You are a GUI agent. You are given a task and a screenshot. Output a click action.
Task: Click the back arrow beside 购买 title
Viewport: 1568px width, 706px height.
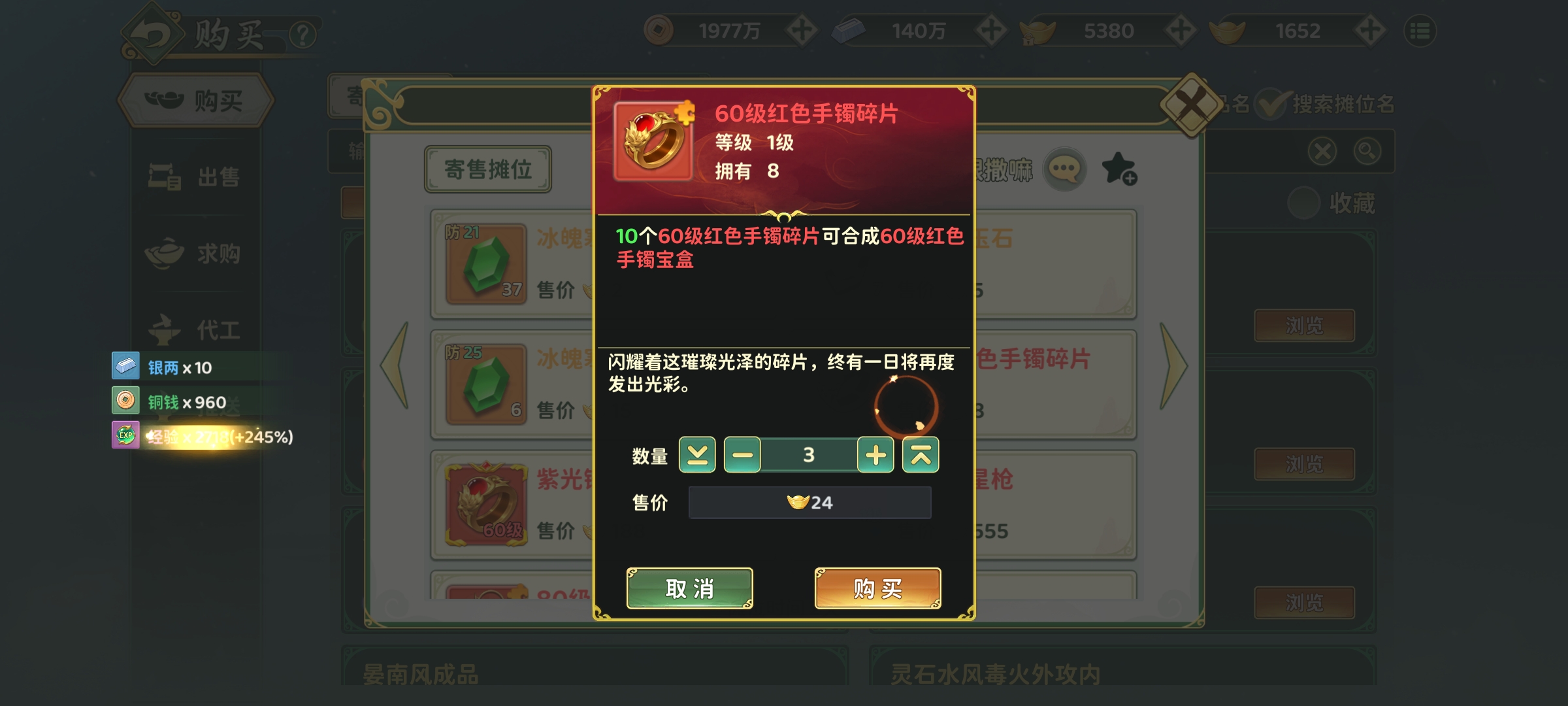pos(153,34)
